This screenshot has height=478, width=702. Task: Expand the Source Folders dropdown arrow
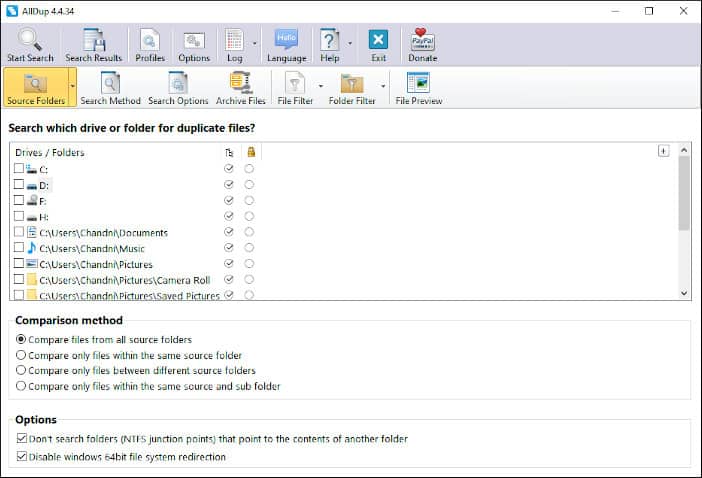(x=72, y=86)
